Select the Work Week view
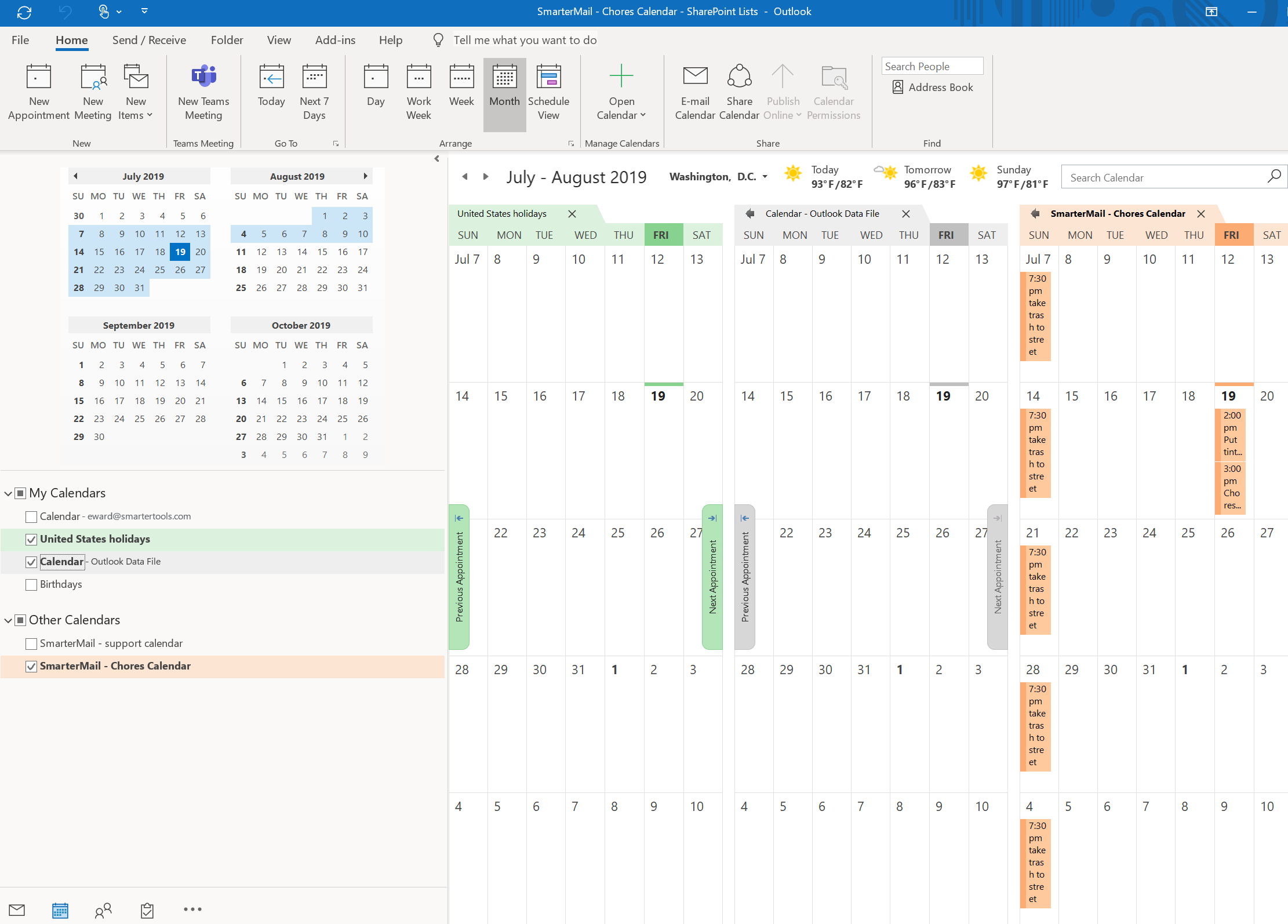The height and width of the screenshot is (924, 1288). pyautogui.click(x=419, y=93)
